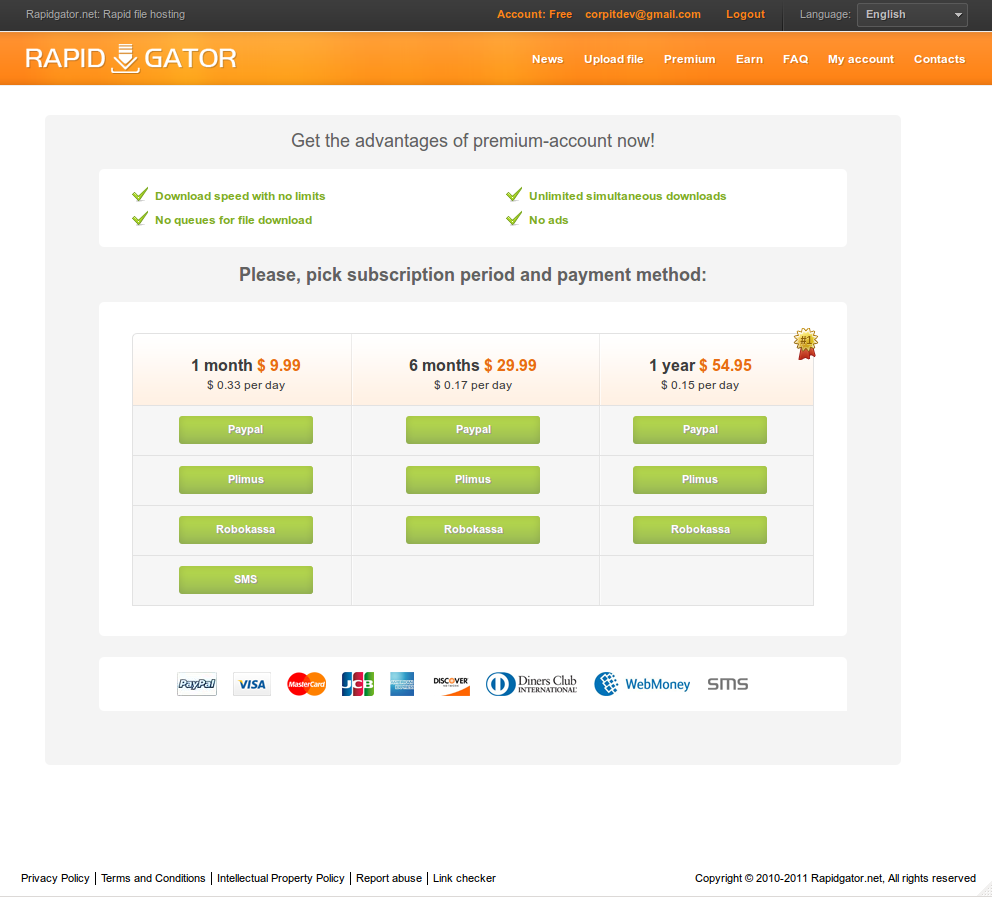This screenshot has height=897, width=992.
Task: Click the '1 year $ 54.95' plan header
Action: (700, 365)
